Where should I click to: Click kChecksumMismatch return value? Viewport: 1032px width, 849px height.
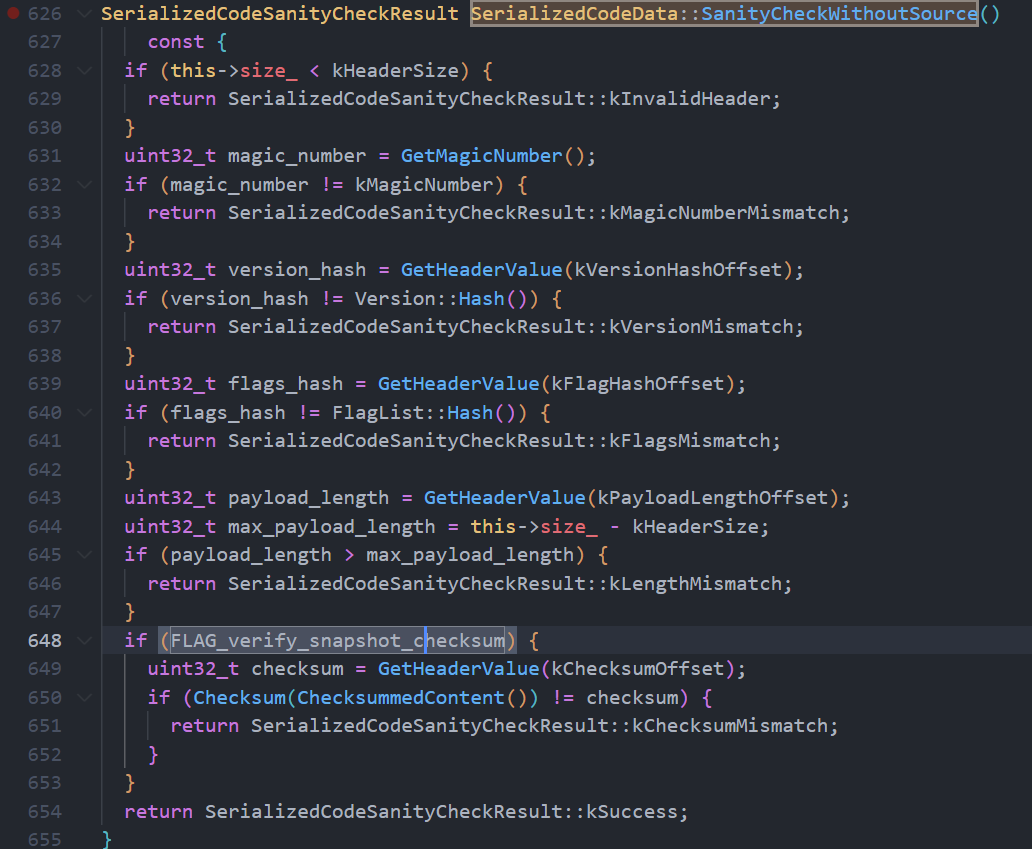pyautogui.click(x=729, y=725)
